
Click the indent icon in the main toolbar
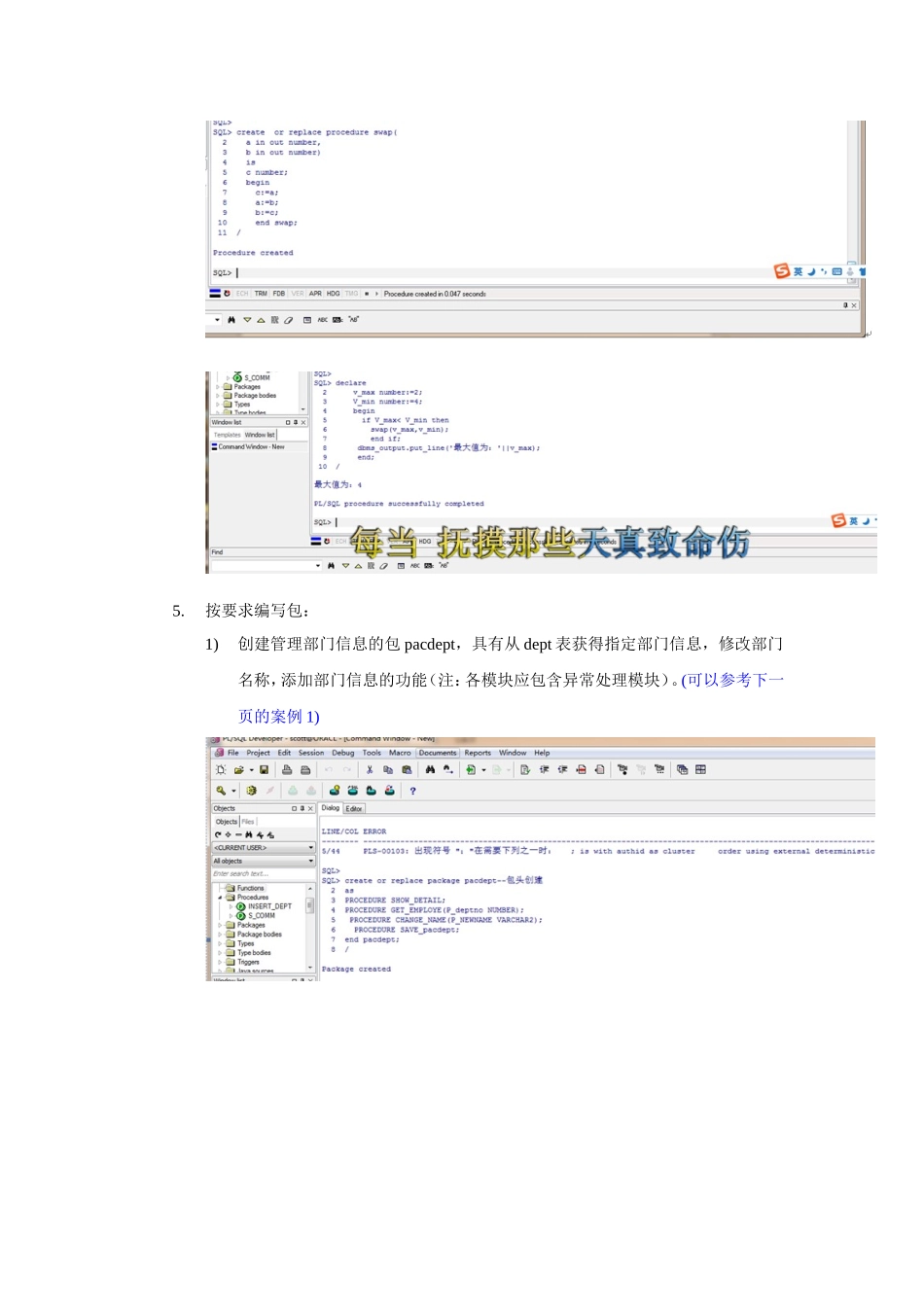pyautogui.click(x=544, y=769)
